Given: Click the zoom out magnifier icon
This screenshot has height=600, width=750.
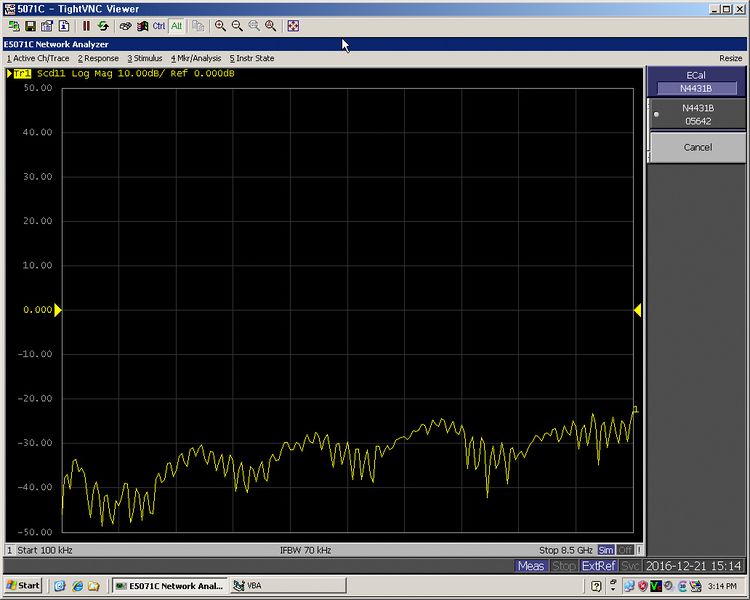Looking at the screenshot, I should coord(237,26).
